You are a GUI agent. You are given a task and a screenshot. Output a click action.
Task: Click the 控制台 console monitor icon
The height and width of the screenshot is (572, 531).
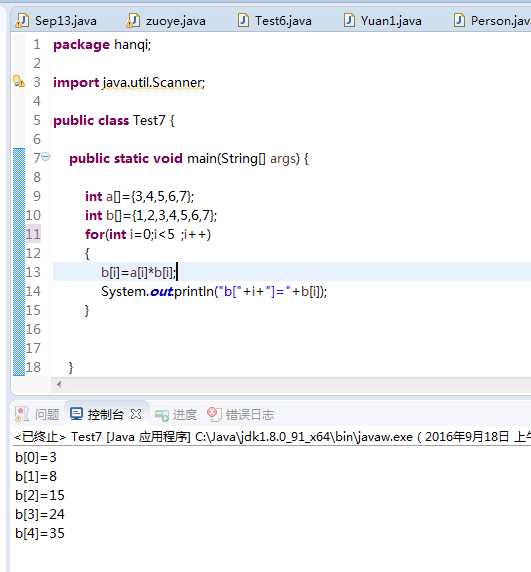tap(76, 414)
